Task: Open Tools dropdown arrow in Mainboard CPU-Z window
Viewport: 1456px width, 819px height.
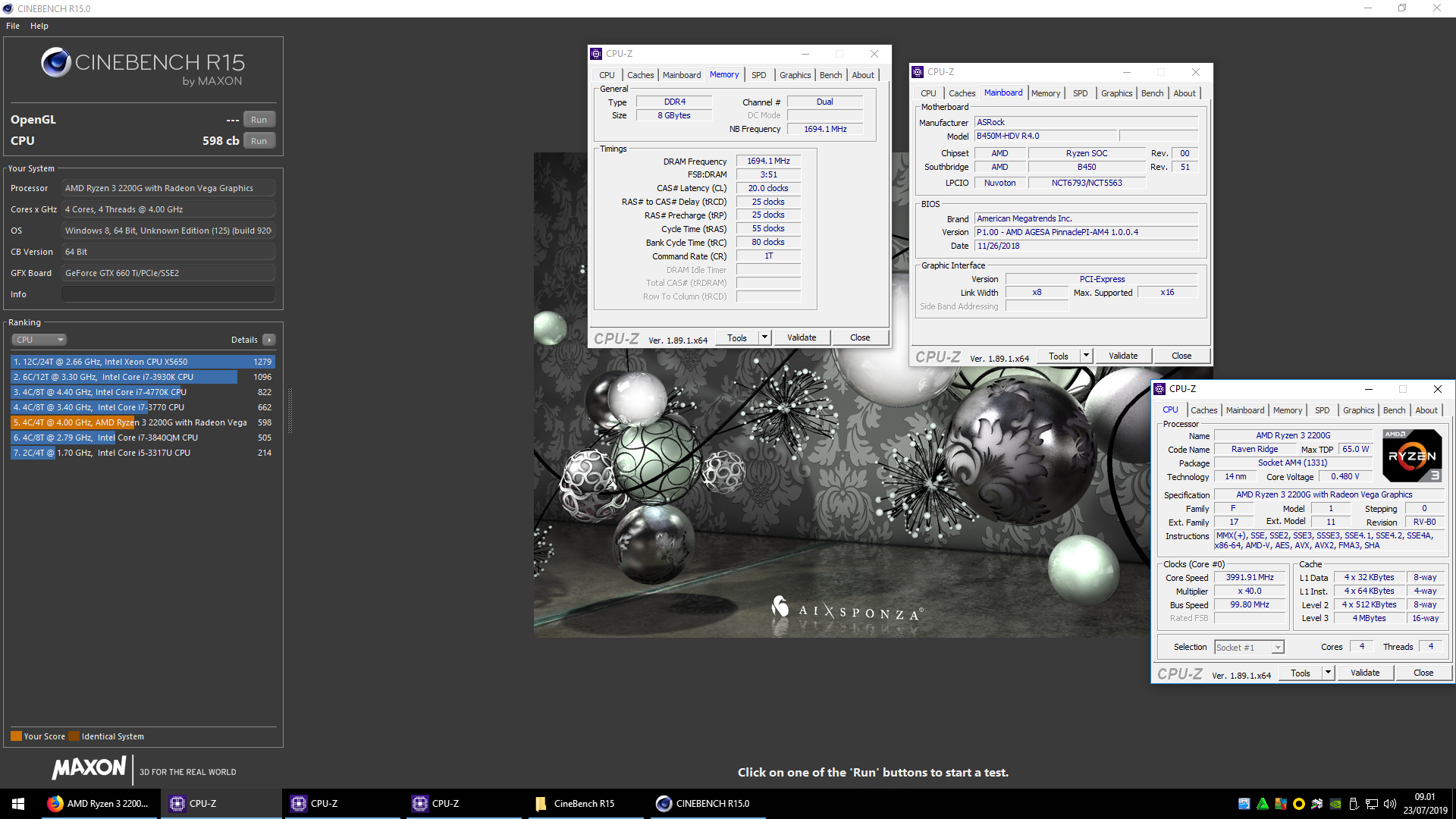Action: click(x=1086, y=356)
